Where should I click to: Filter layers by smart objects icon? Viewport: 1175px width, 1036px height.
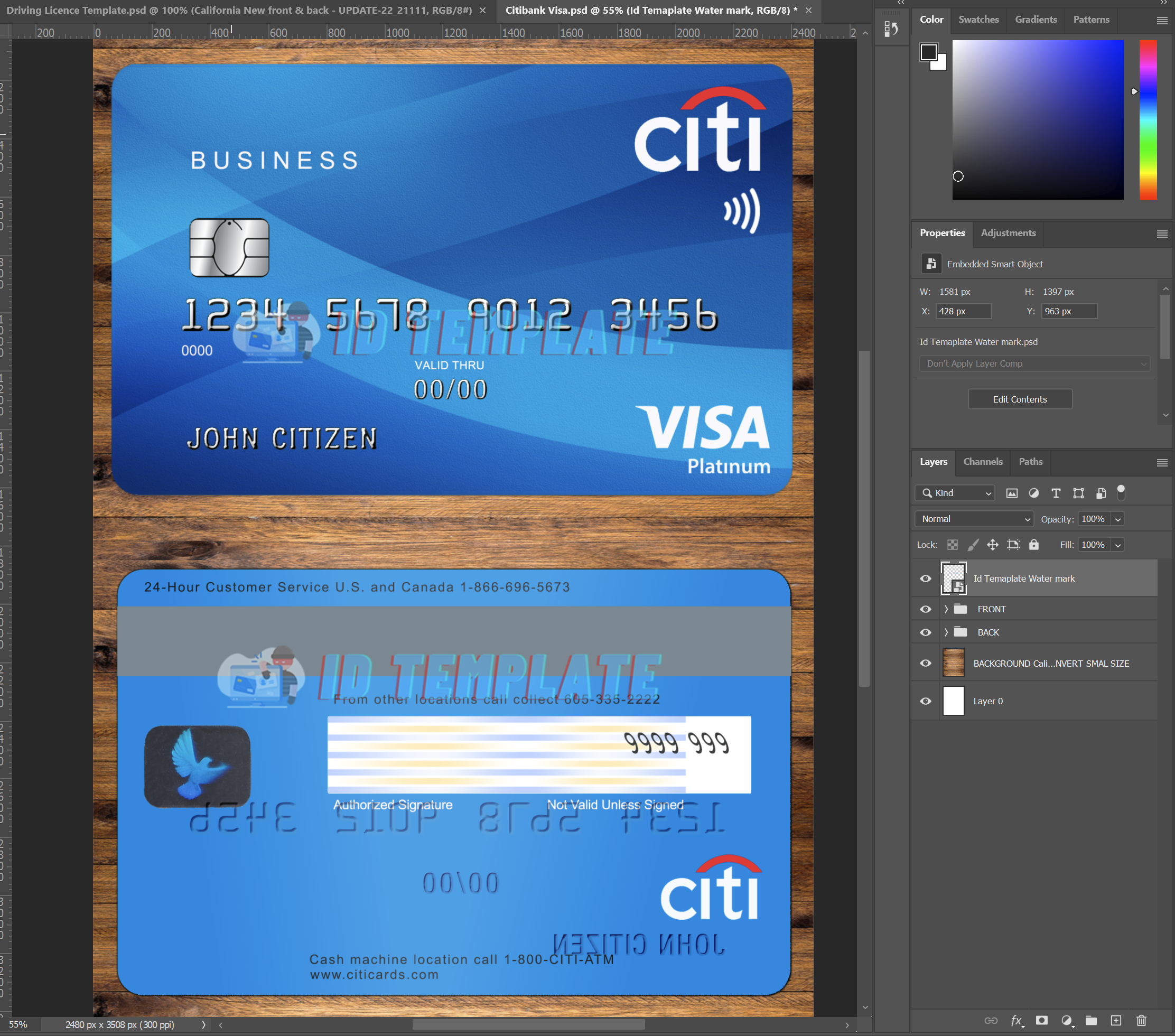[x=1101, y=493]
